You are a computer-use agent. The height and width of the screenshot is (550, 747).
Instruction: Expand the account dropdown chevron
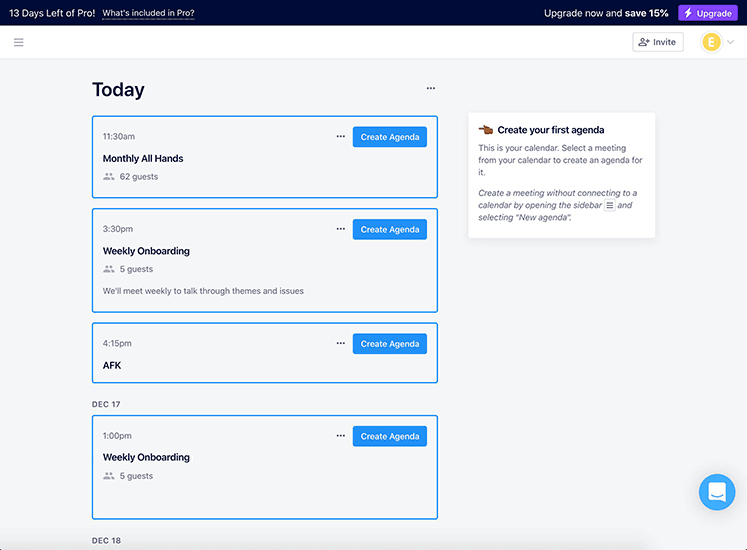point(730,42)
